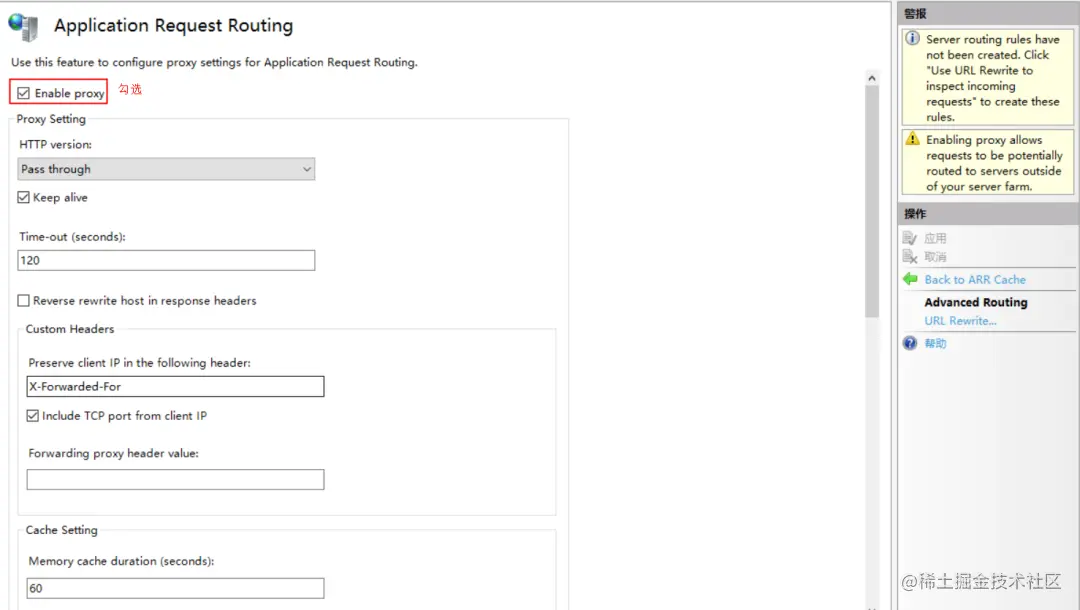Focus the Time-out seconds field
The height and width of the screenshot is (610, 1080).
click(x=166, y=260)
